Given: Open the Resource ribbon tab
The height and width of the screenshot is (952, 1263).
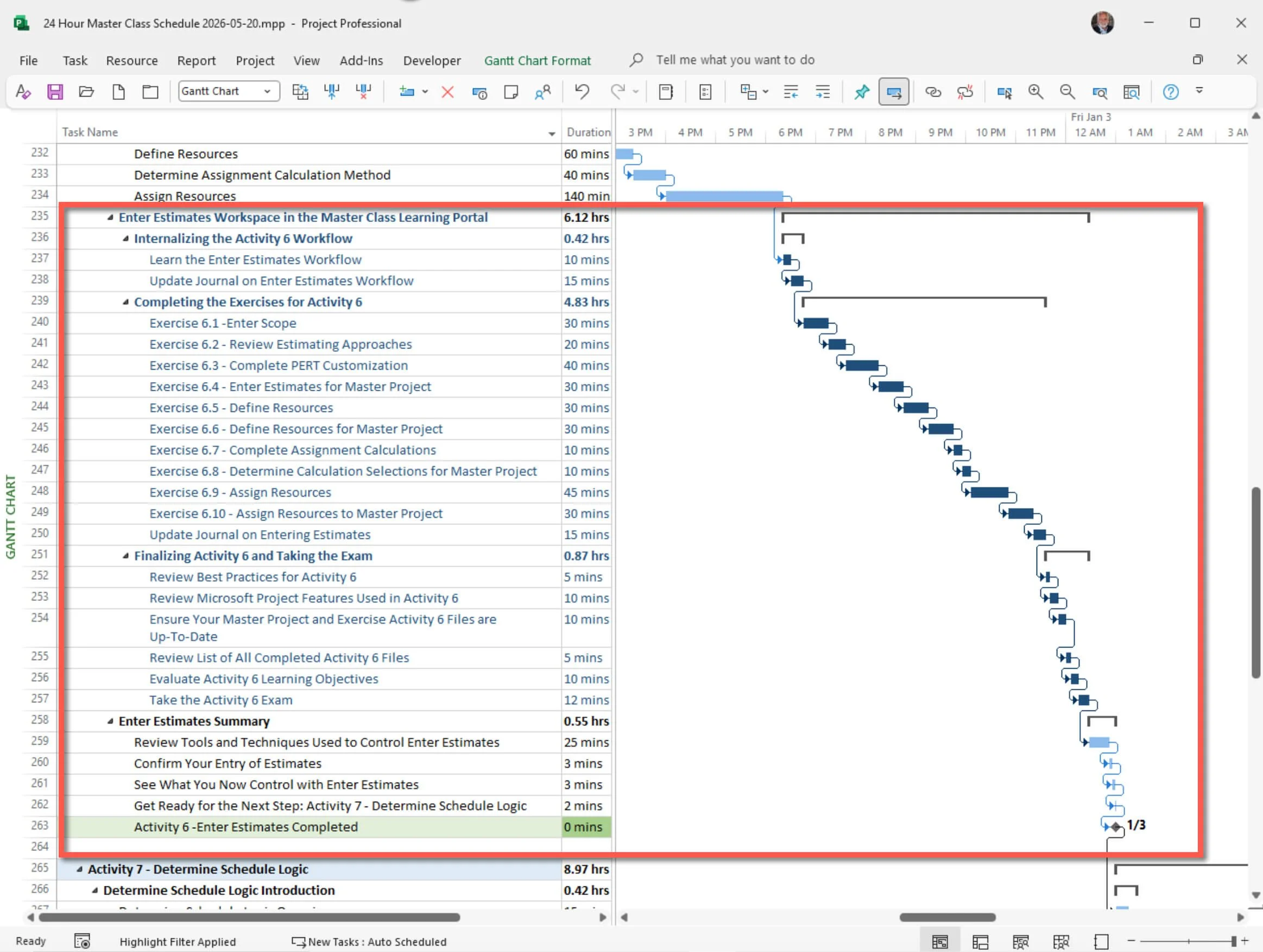Looking at the screenshot, I should click(x=132, y=60).
